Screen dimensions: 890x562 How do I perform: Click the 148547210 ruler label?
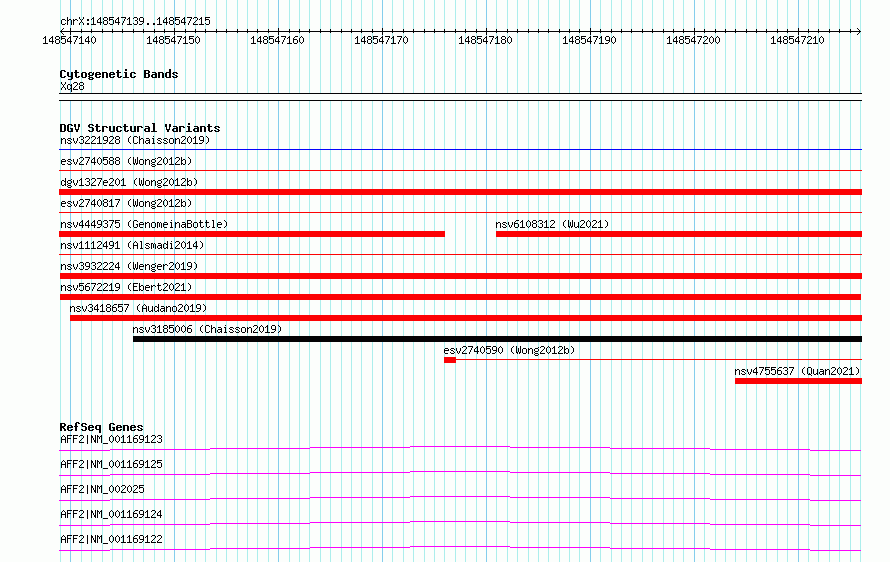[797, 40]
